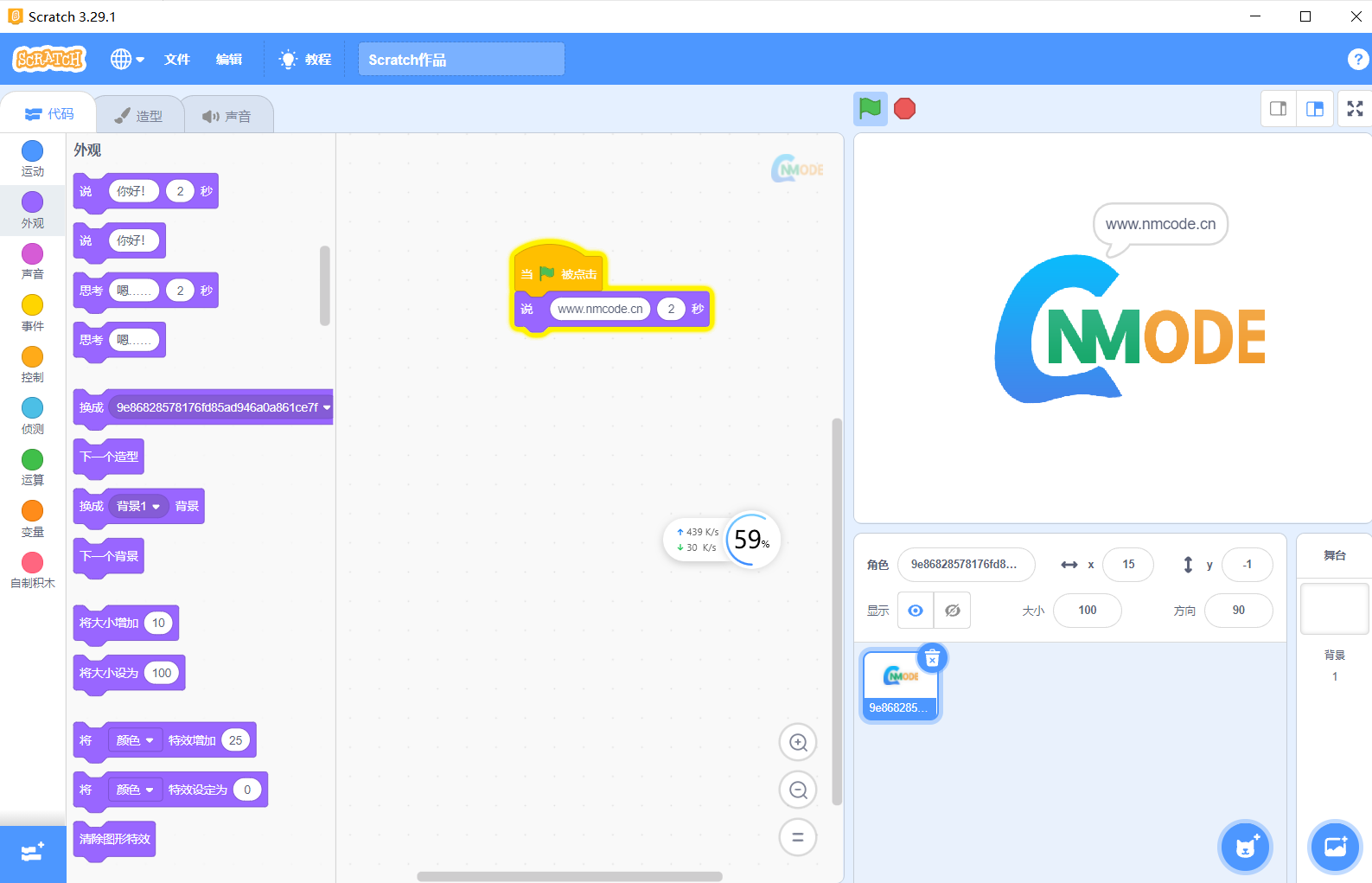Click the palette vertical scrollbar

click(325, 285)
